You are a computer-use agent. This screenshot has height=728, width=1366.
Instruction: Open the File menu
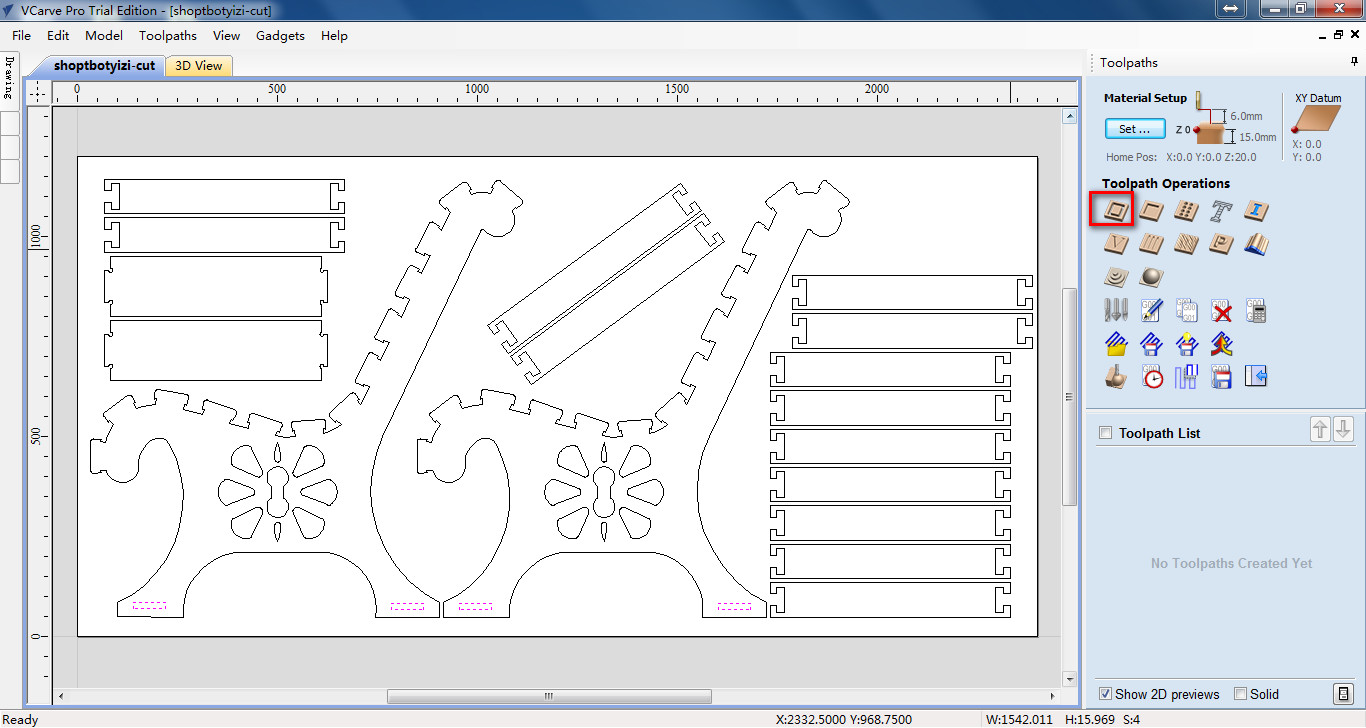coord(21,36)
